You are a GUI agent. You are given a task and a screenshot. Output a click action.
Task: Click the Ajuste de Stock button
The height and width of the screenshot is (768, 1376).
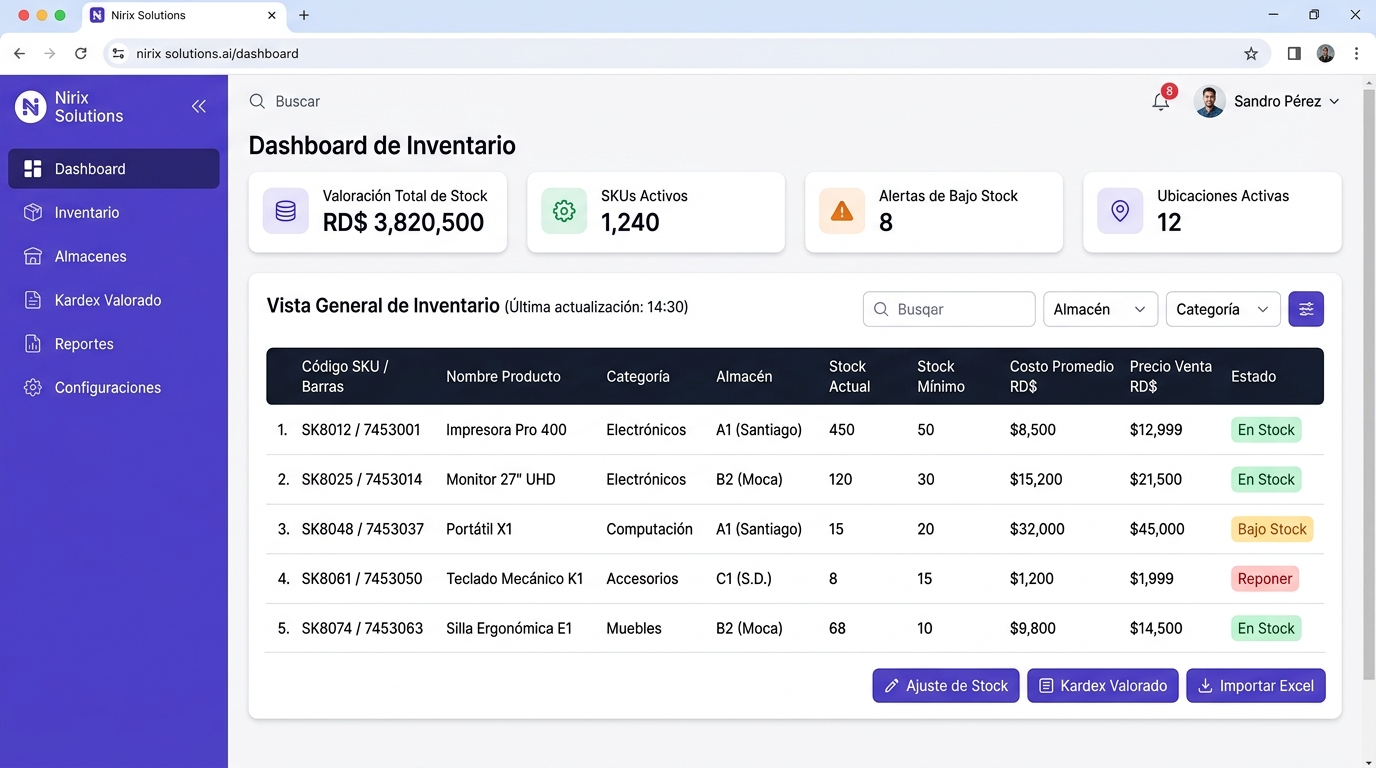(946, 686)
